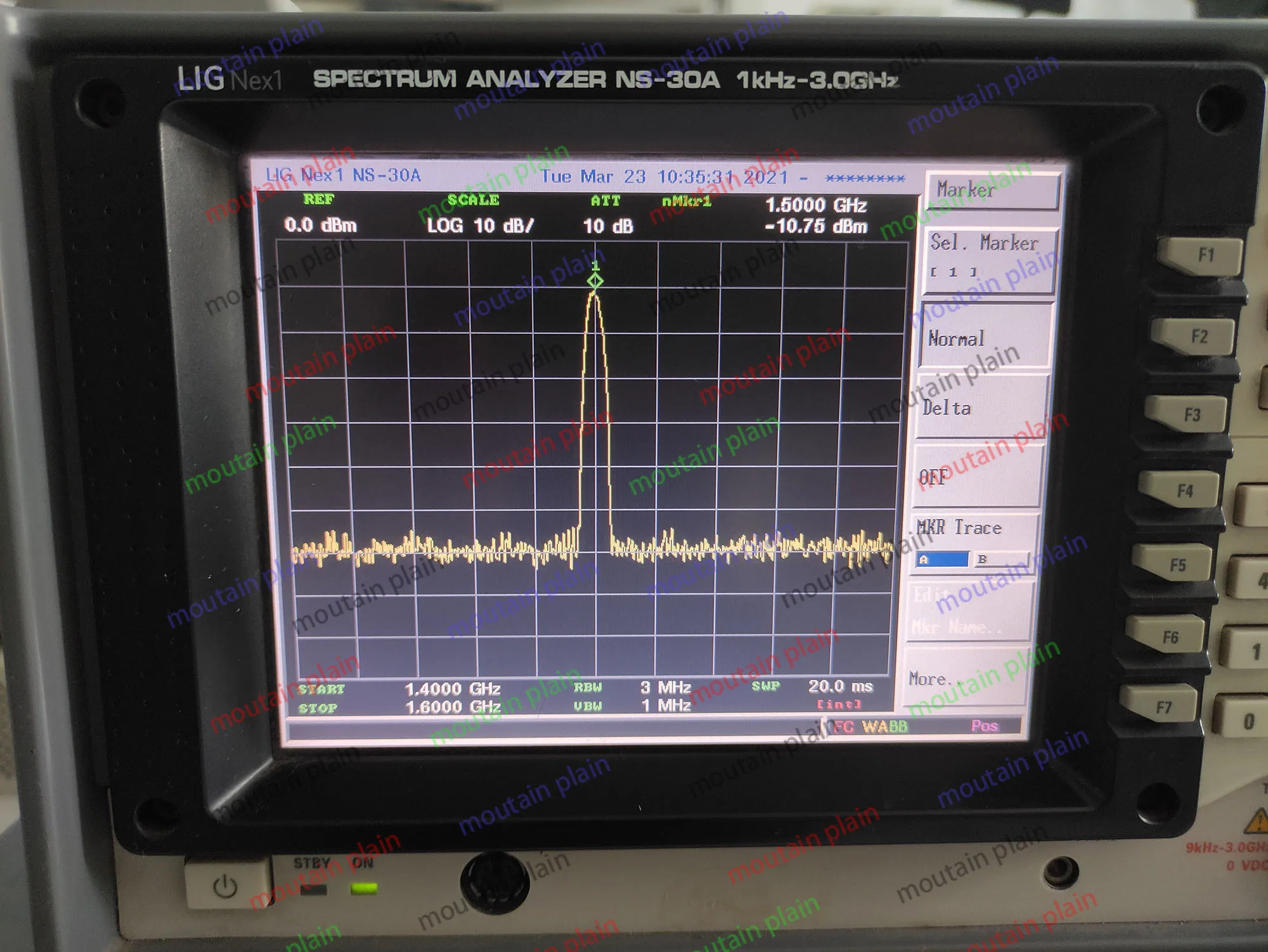Click the power standby button
Screen dimensions: 1268x952
coord(225,885)
